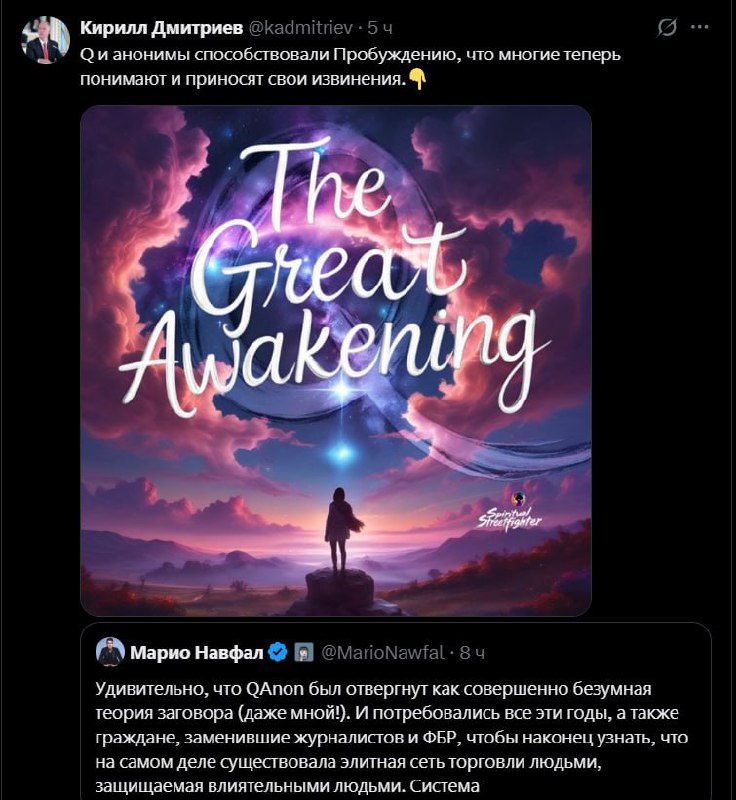
Task: Click the last line ending 'Система'
Action: coord(287,786)
